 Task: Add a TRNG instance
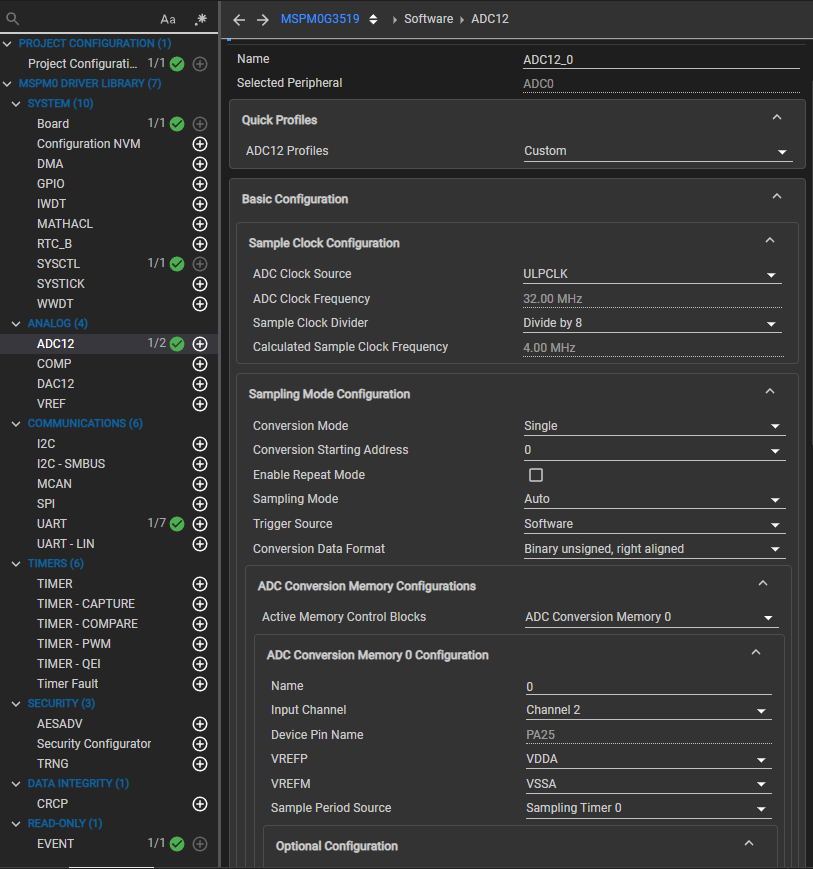[x=200, y=764]
